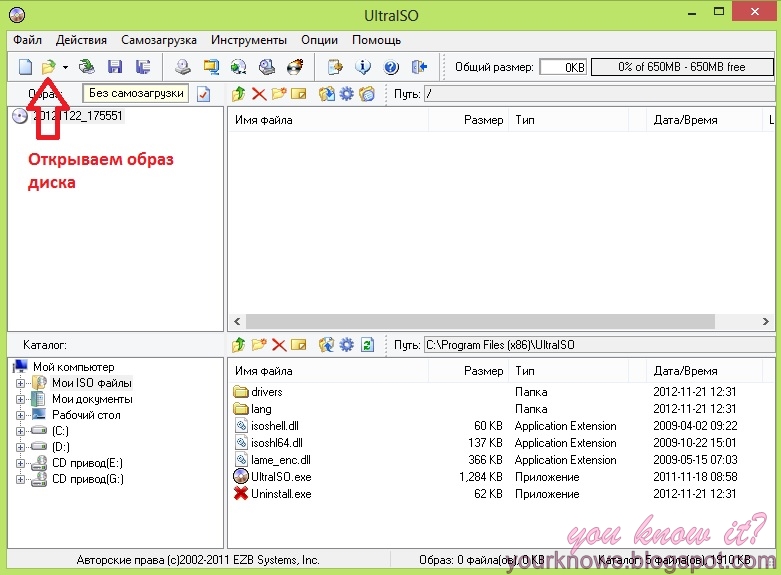Click the Up folder icon in Каталог toolbar

click(239, 345)
